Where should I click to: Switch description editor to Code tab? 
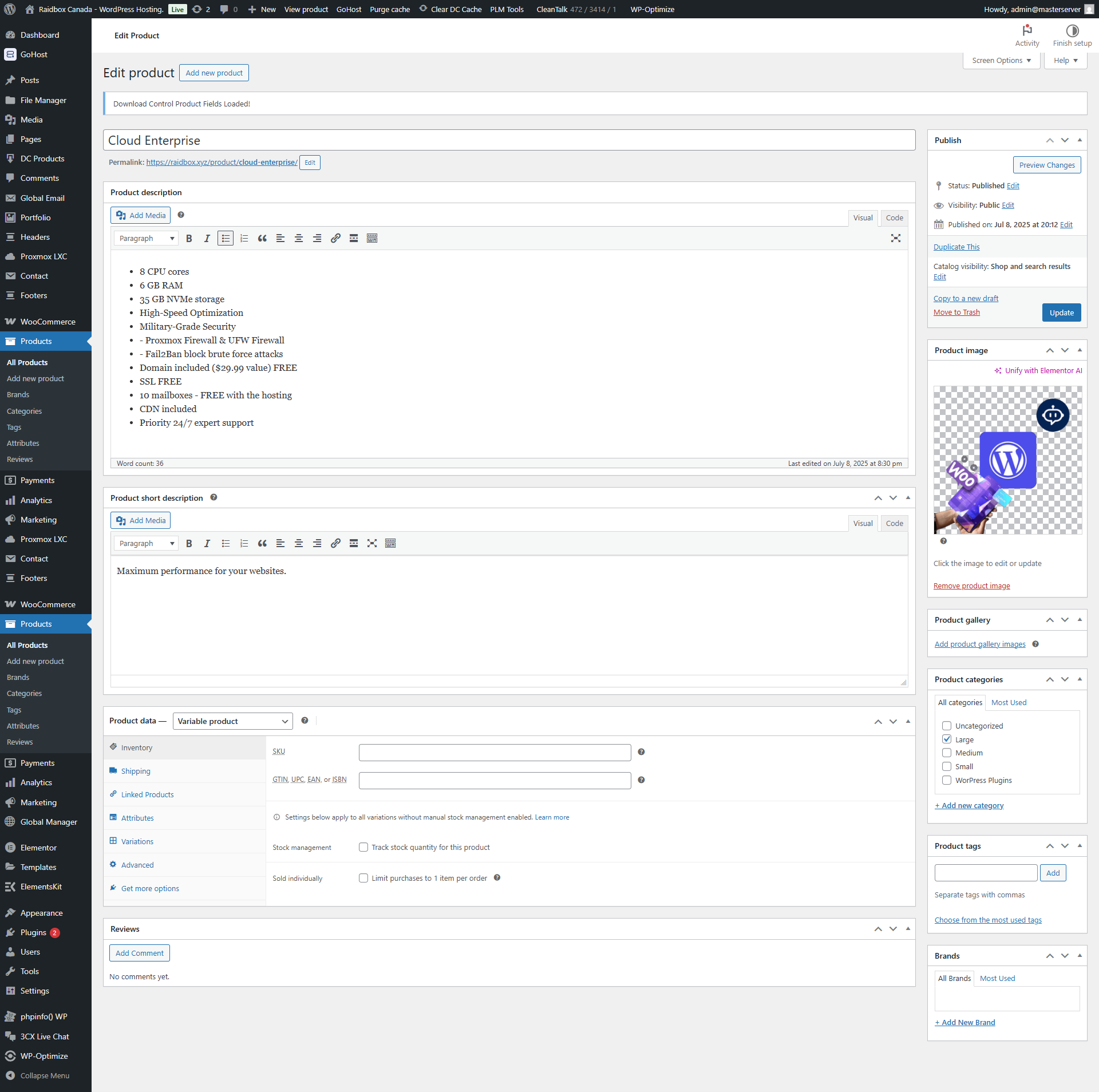pos(894,217)
